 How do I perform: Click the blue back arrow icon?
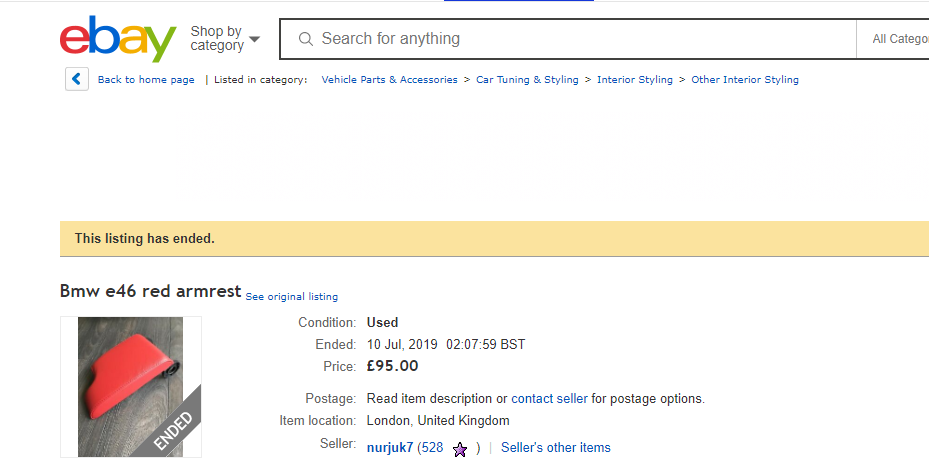[77, 79]
